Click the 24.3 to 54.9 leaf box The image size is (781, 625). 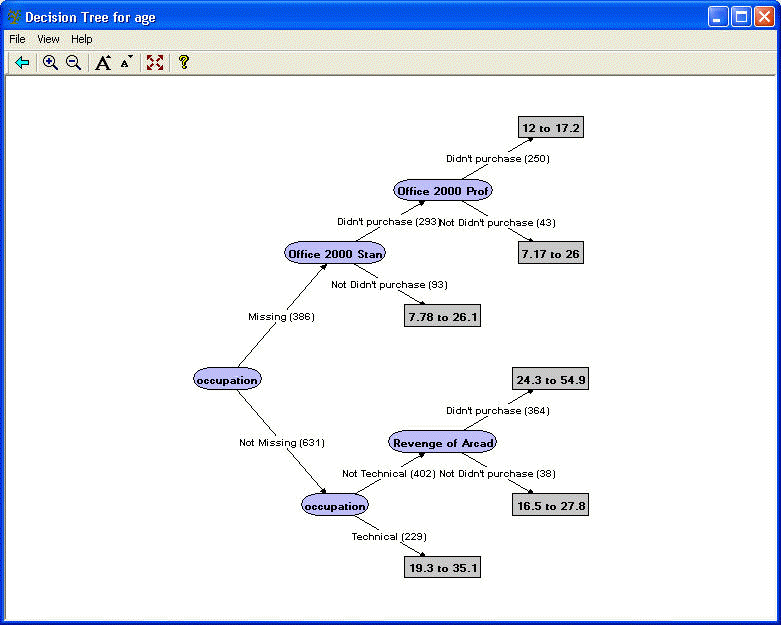click(x=550, y=380)
